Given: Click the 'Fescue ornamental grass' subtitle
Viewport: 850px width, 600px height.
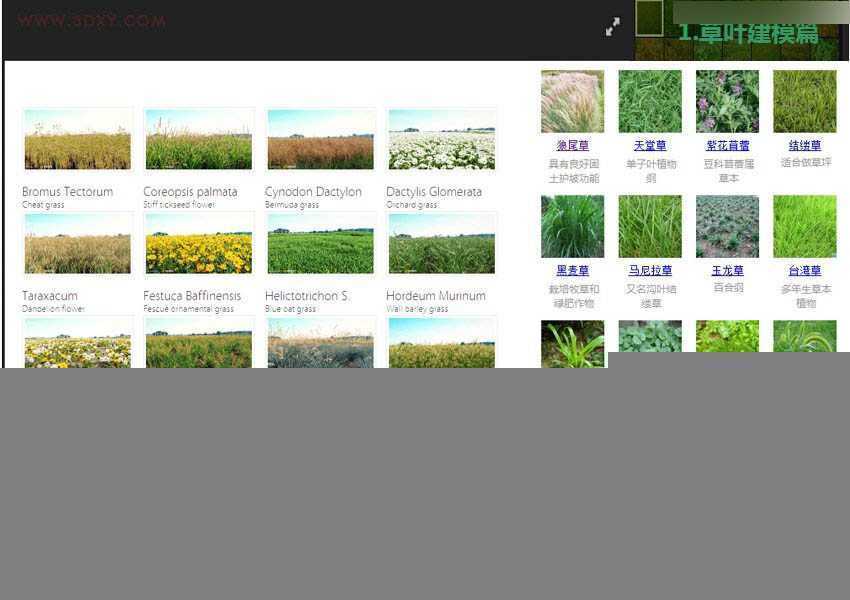Looking at the screenshot, I should pyautogui.click(x=188, y=309).
